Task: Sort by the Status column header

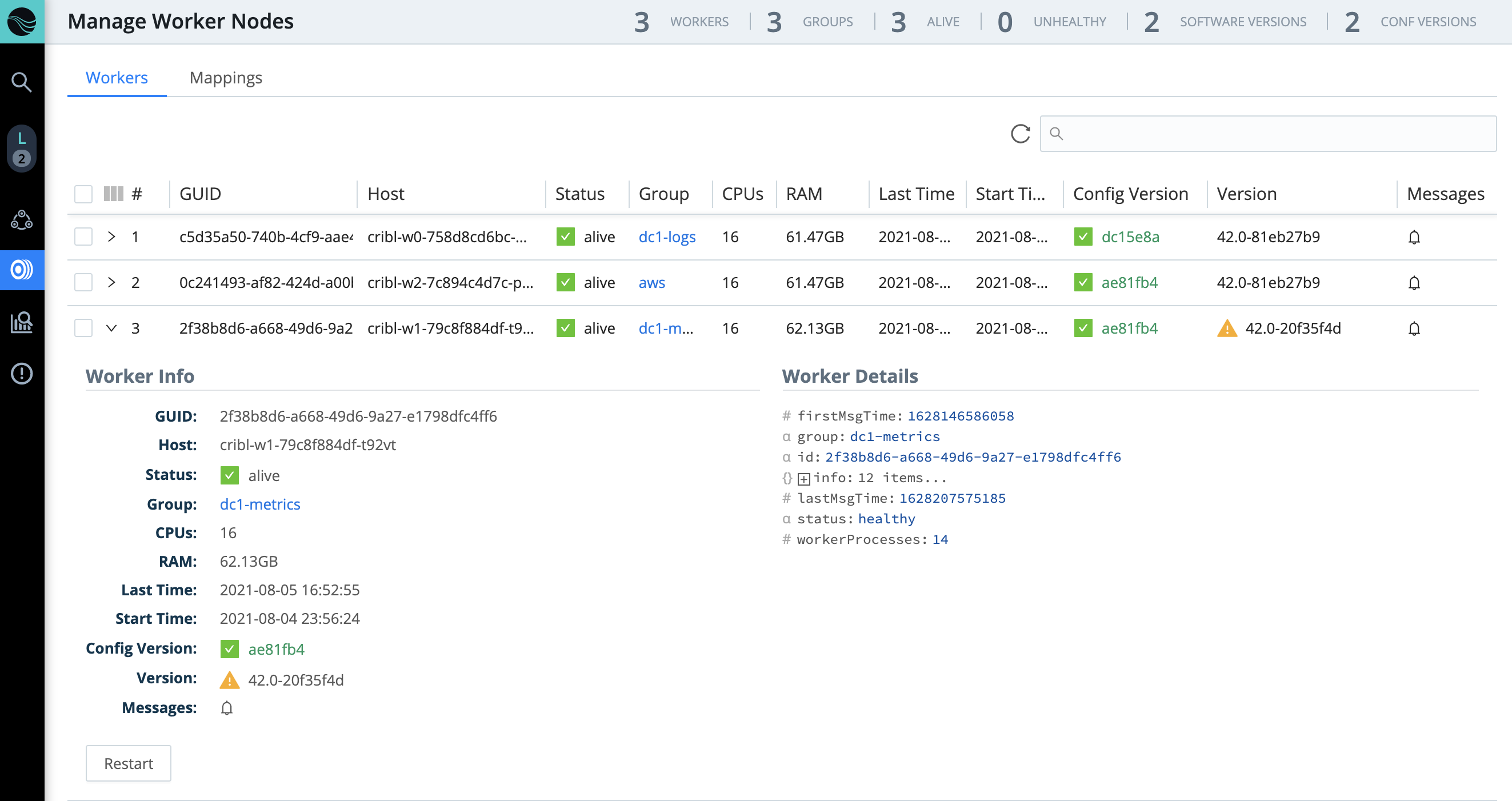Action: 580,194
